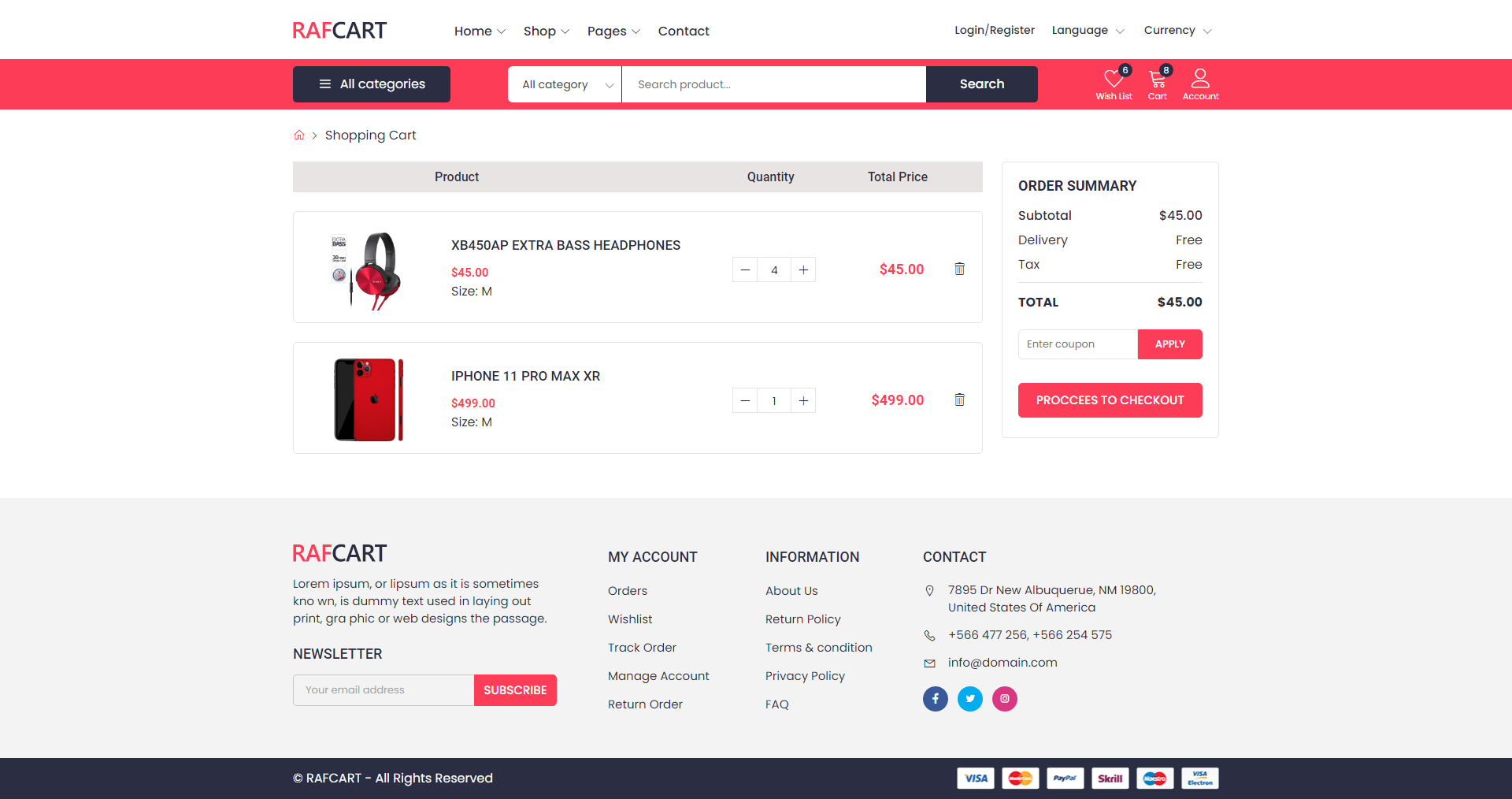Open the Language dropdown

pos(1088,30)
